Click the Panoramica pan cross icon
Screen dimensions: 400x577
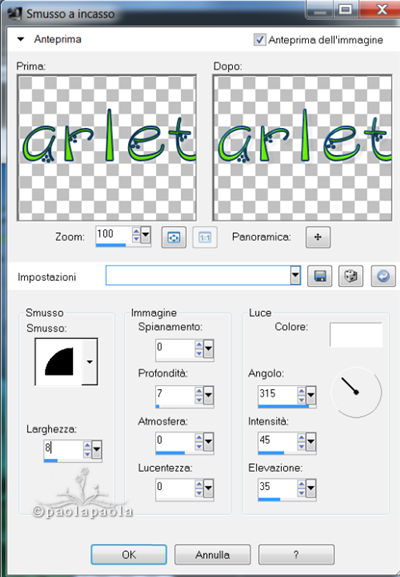point(318,237)
